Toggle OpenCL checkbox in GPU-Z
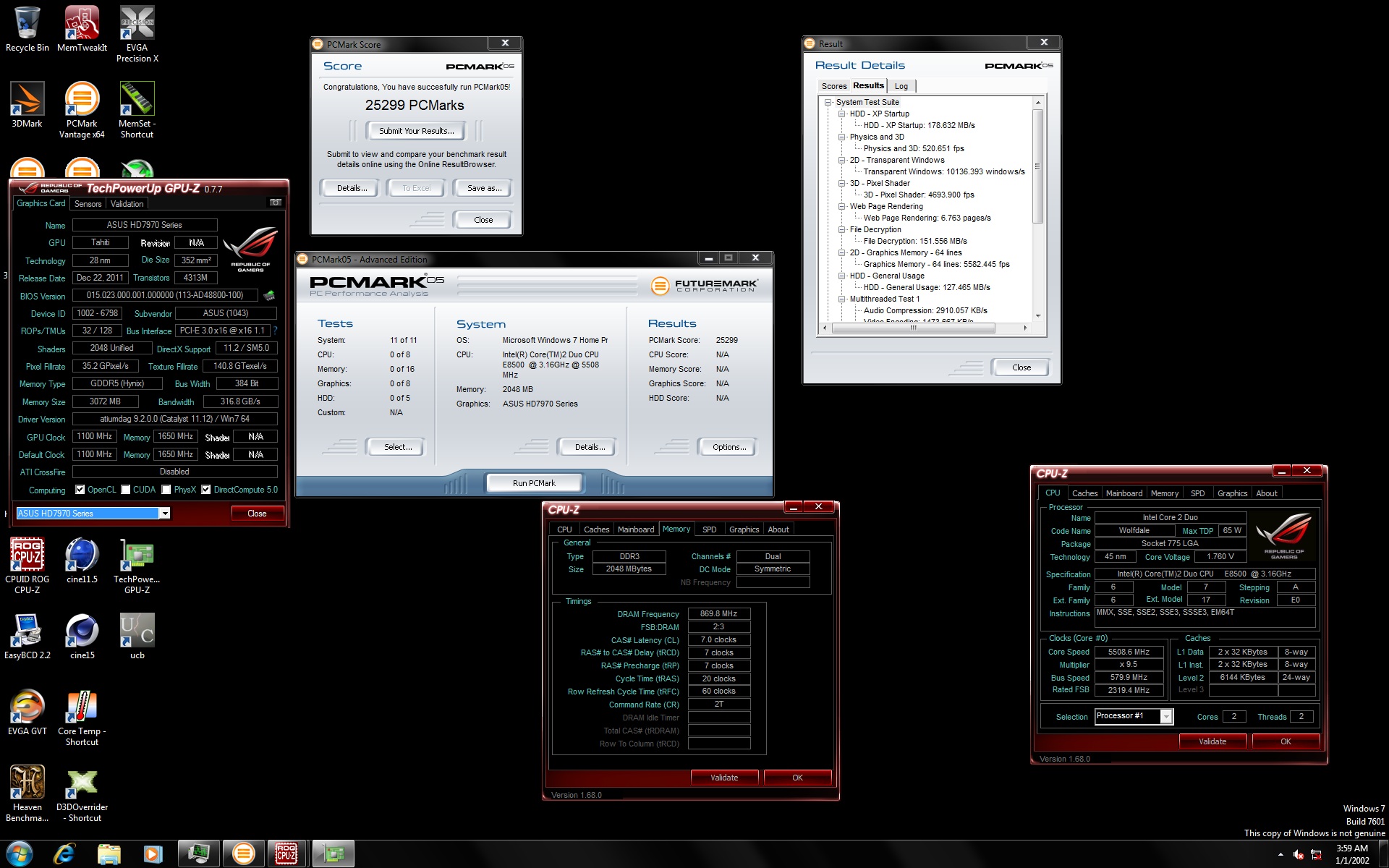Image resolution: width=1389 pixels, height=868 pixels. click(80, 490)
